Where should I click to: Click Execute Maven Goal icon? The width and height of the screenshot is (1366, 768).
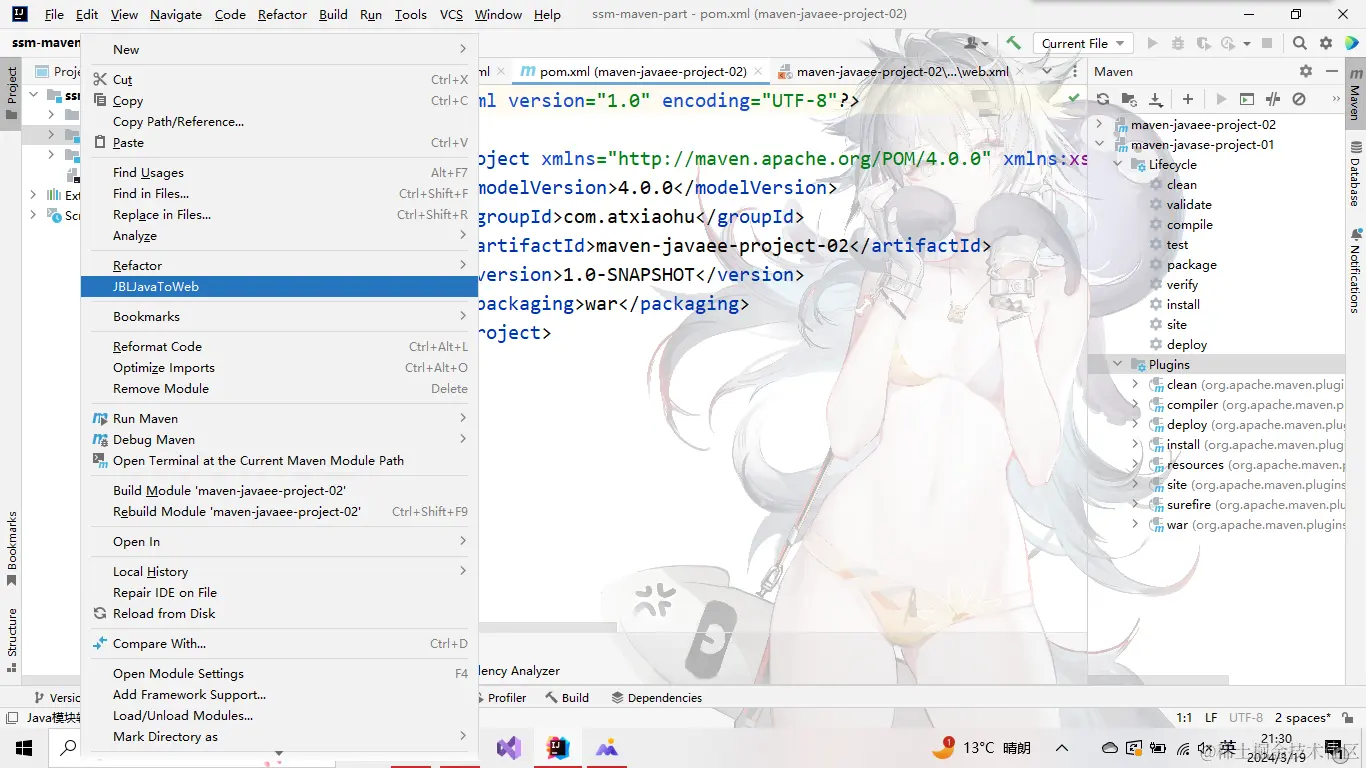click(x=1246, y=99)
